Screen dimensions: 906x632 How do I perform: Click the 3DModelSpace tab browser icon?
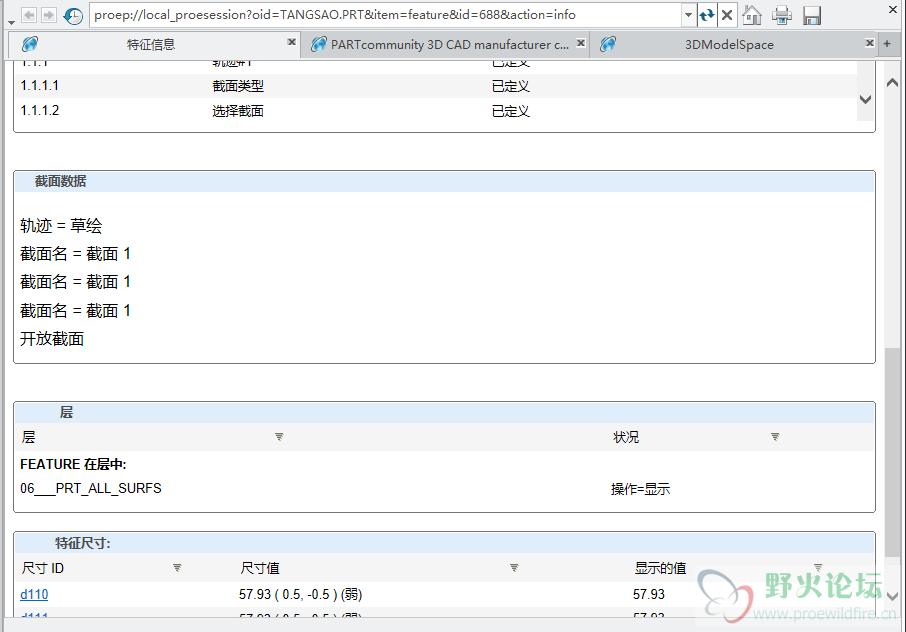608,44
